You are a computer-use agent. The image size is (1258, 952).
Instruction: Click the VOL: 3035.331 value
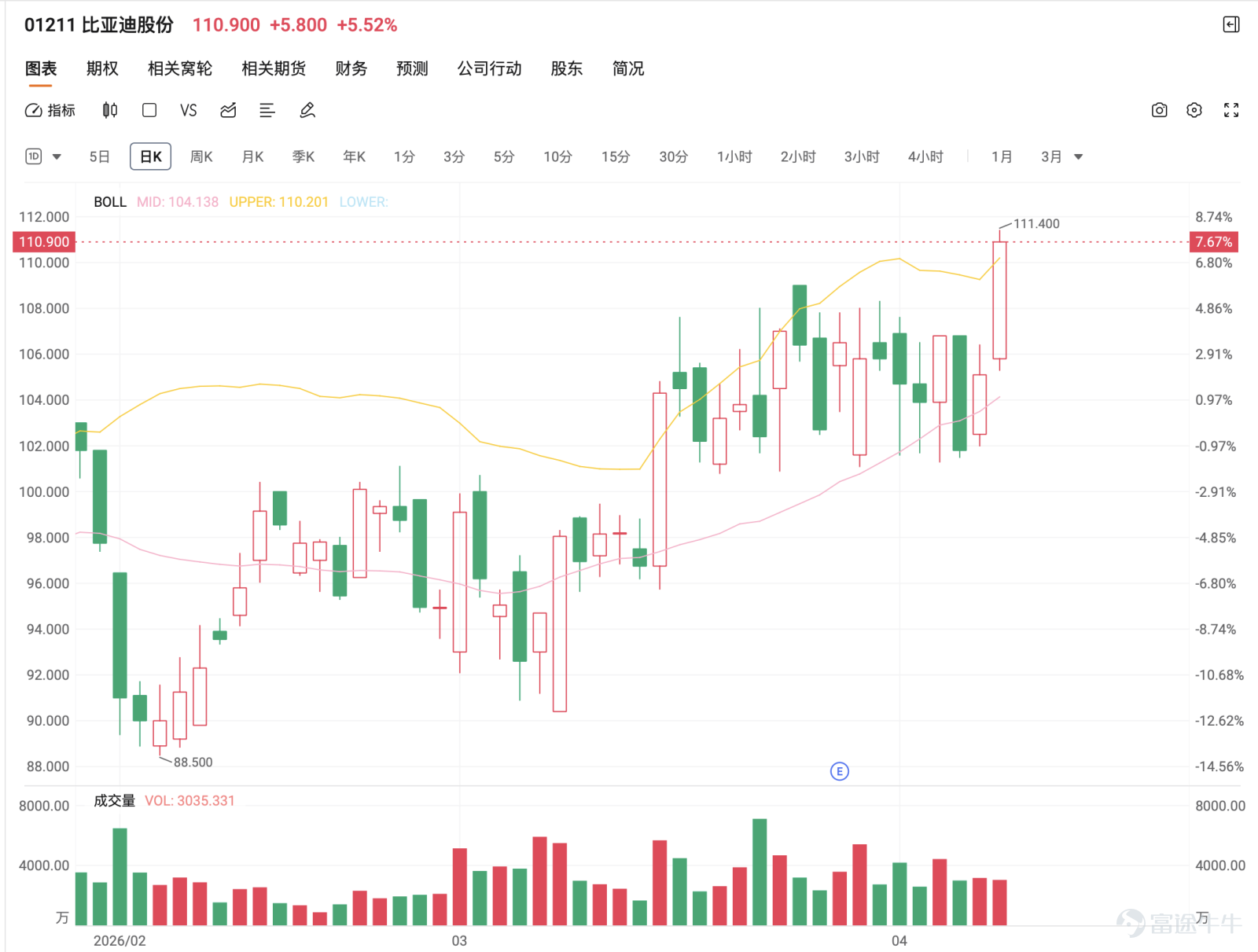pos(189,800)
